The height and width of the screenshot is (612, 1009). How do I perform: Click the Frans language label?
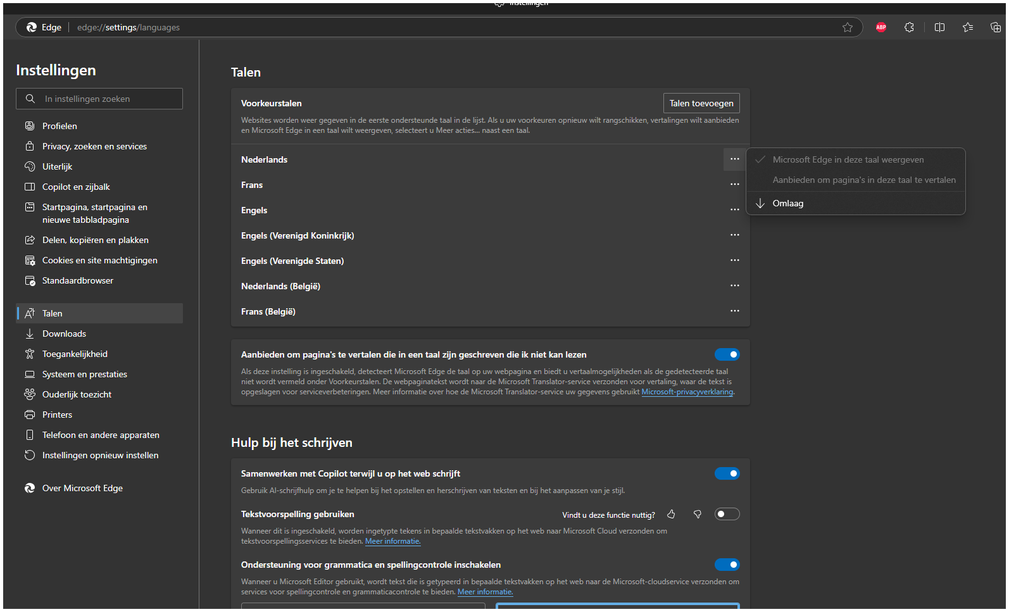click(252, 185)
